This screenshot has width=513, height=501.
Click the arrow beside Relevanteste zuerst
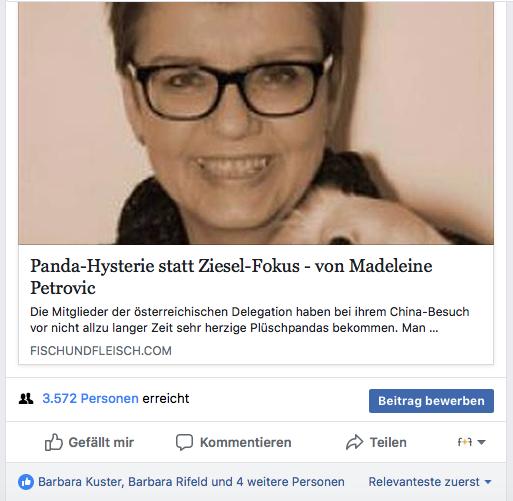point(488,482)
